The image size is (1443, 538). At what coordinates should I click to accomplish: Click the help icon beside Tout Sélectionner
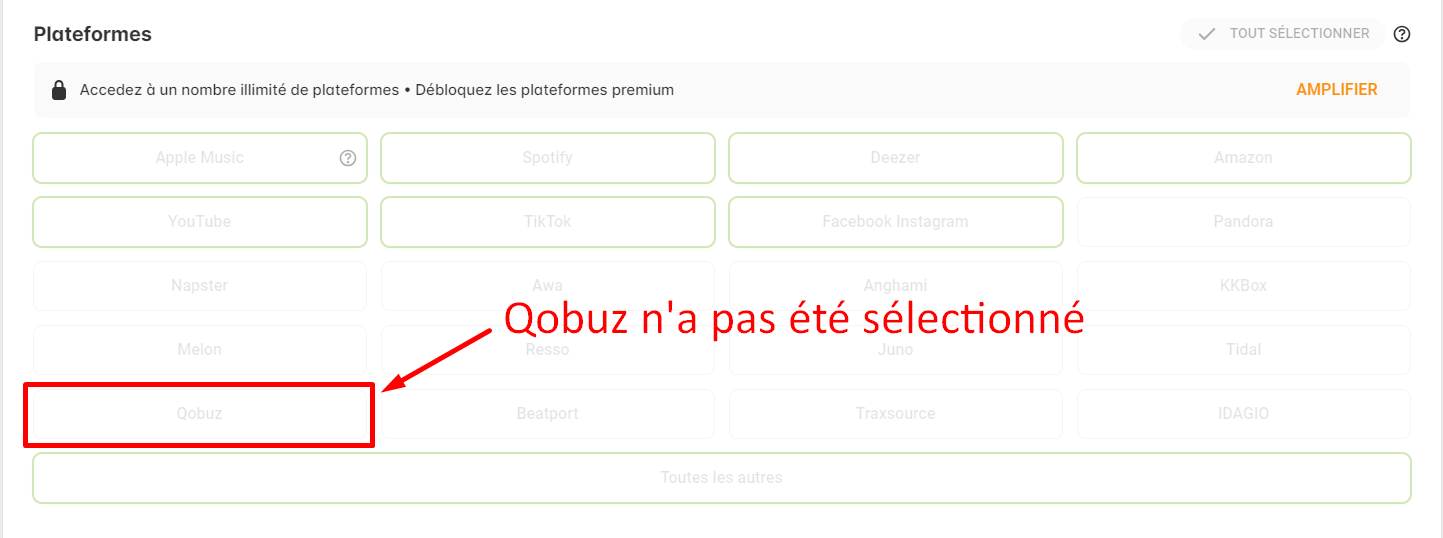[1402, 34]
